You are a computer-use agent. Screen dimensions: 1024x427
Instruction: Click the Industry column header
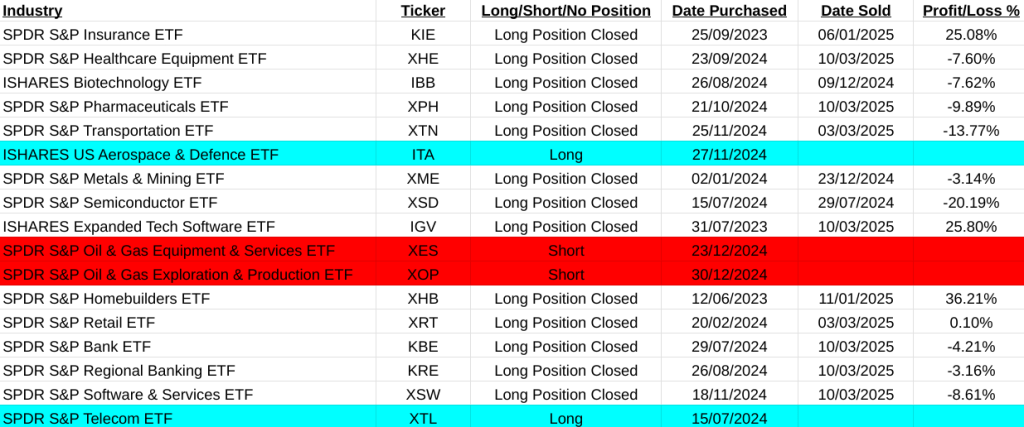33,11
